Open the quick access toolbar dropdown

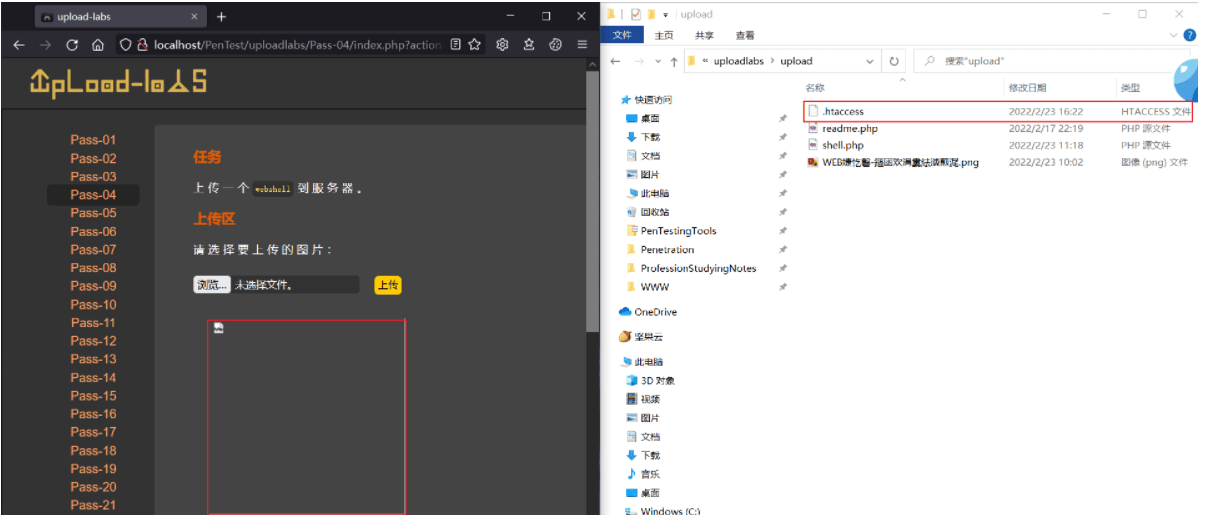click(665, 14)
